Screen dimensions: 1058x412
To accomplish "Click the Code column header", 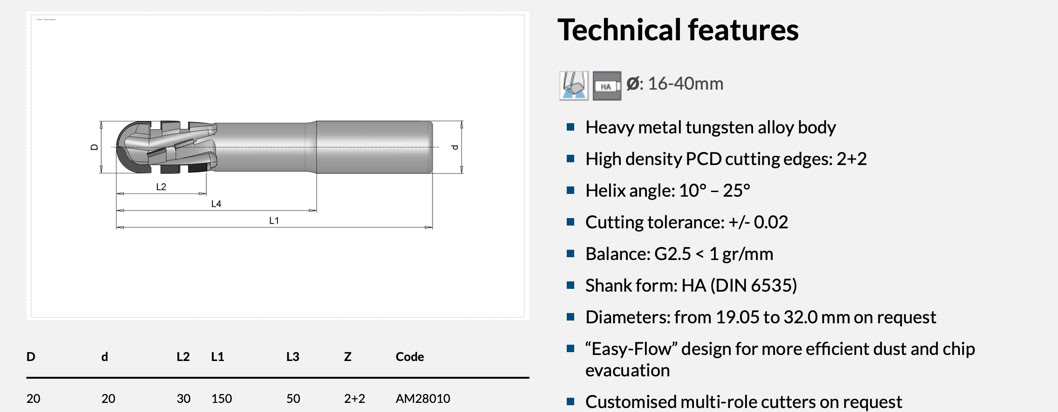I will tap(410, 356).
